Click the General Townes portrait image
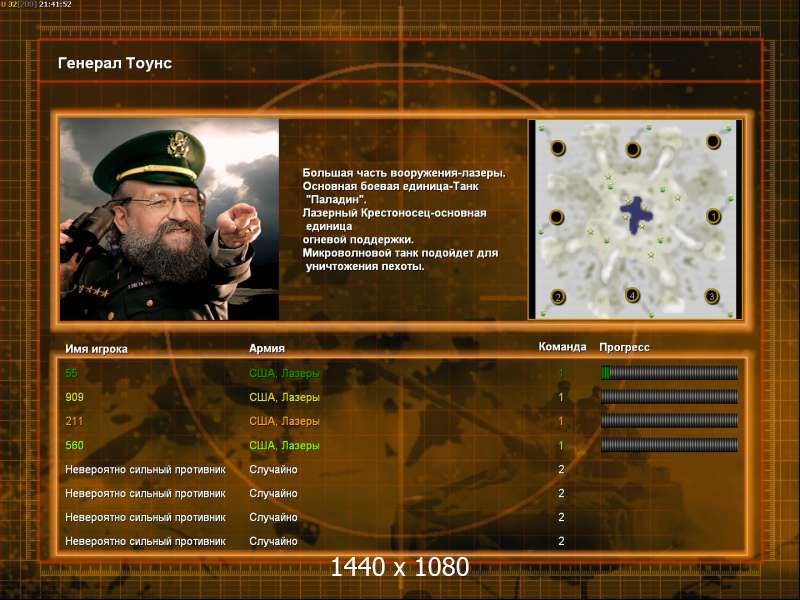800x600 pixels. pos(169,219)
